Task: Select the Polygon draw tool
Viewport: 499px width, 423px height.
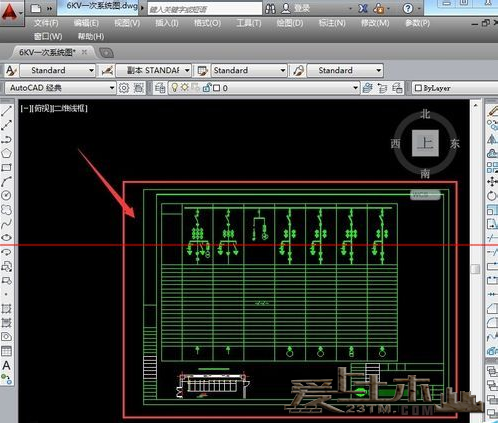Action: pyautogui.click(x=6, y=153)
